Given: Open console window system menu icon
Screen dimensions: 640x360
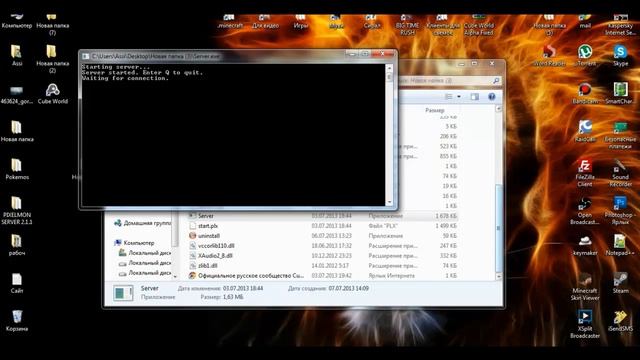Looking at the screenshot, I should (x=86, y=56).
